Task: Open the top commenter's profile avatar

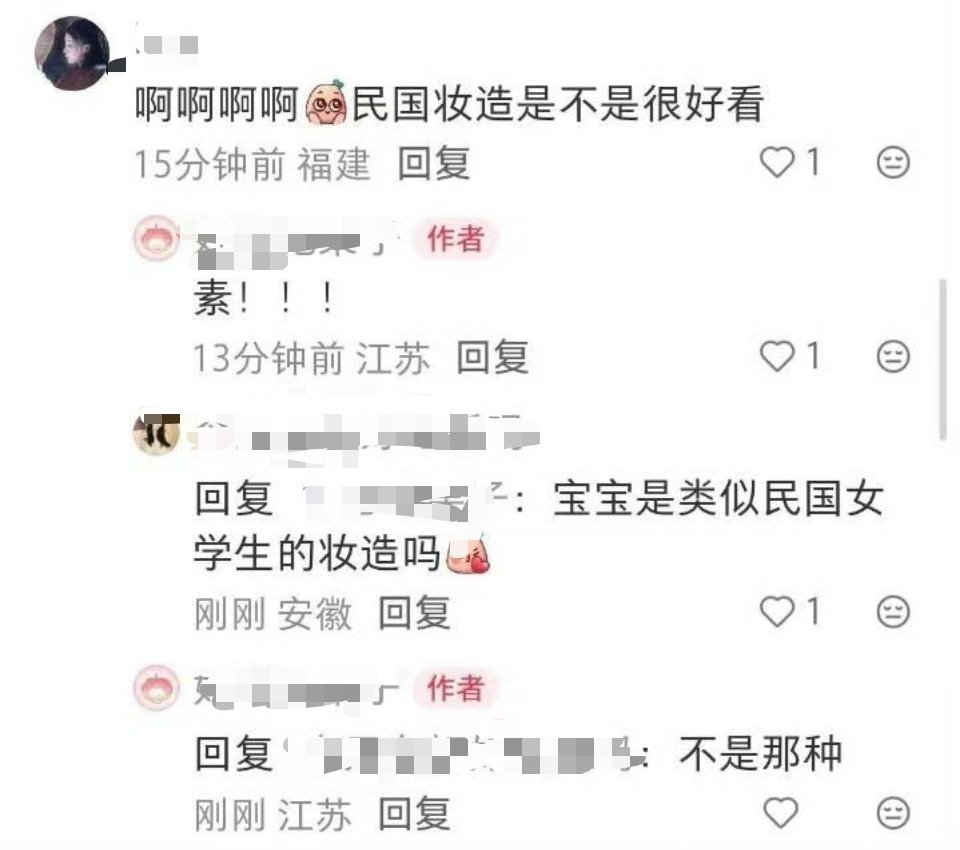Action: tap(72, 53)
